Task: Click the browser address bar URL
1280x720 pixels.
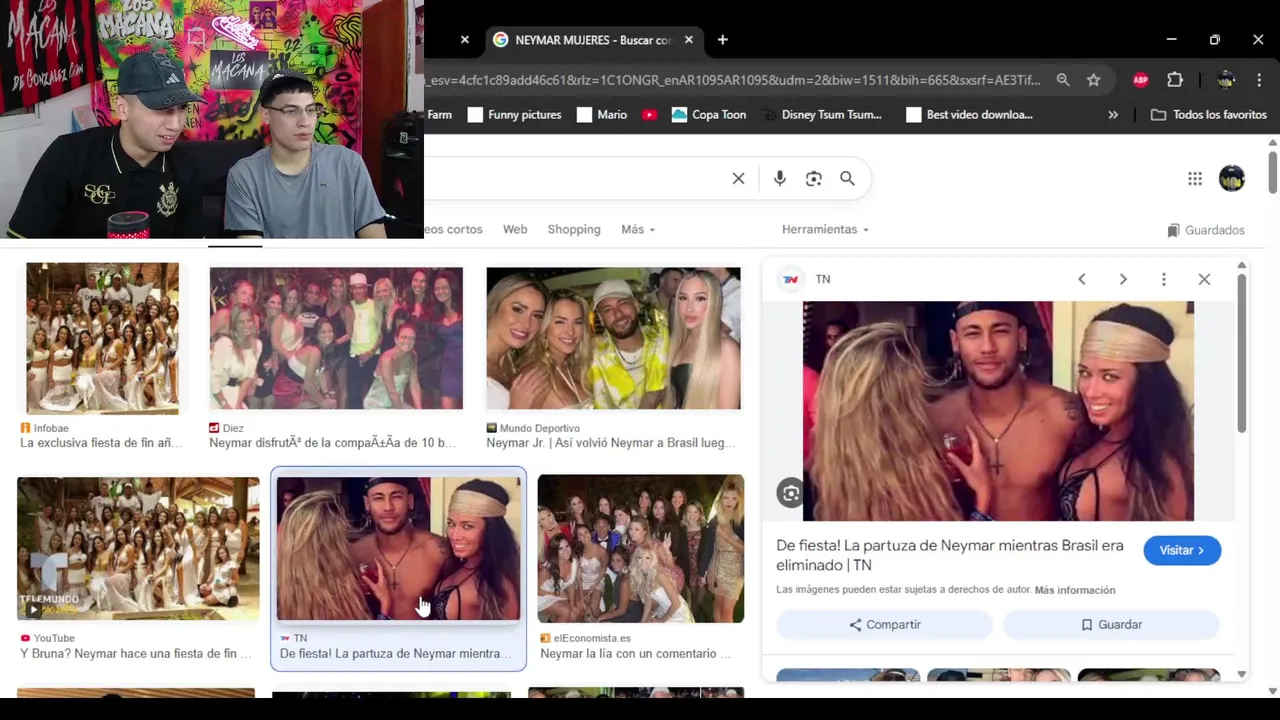Action: tap(735, 80)
